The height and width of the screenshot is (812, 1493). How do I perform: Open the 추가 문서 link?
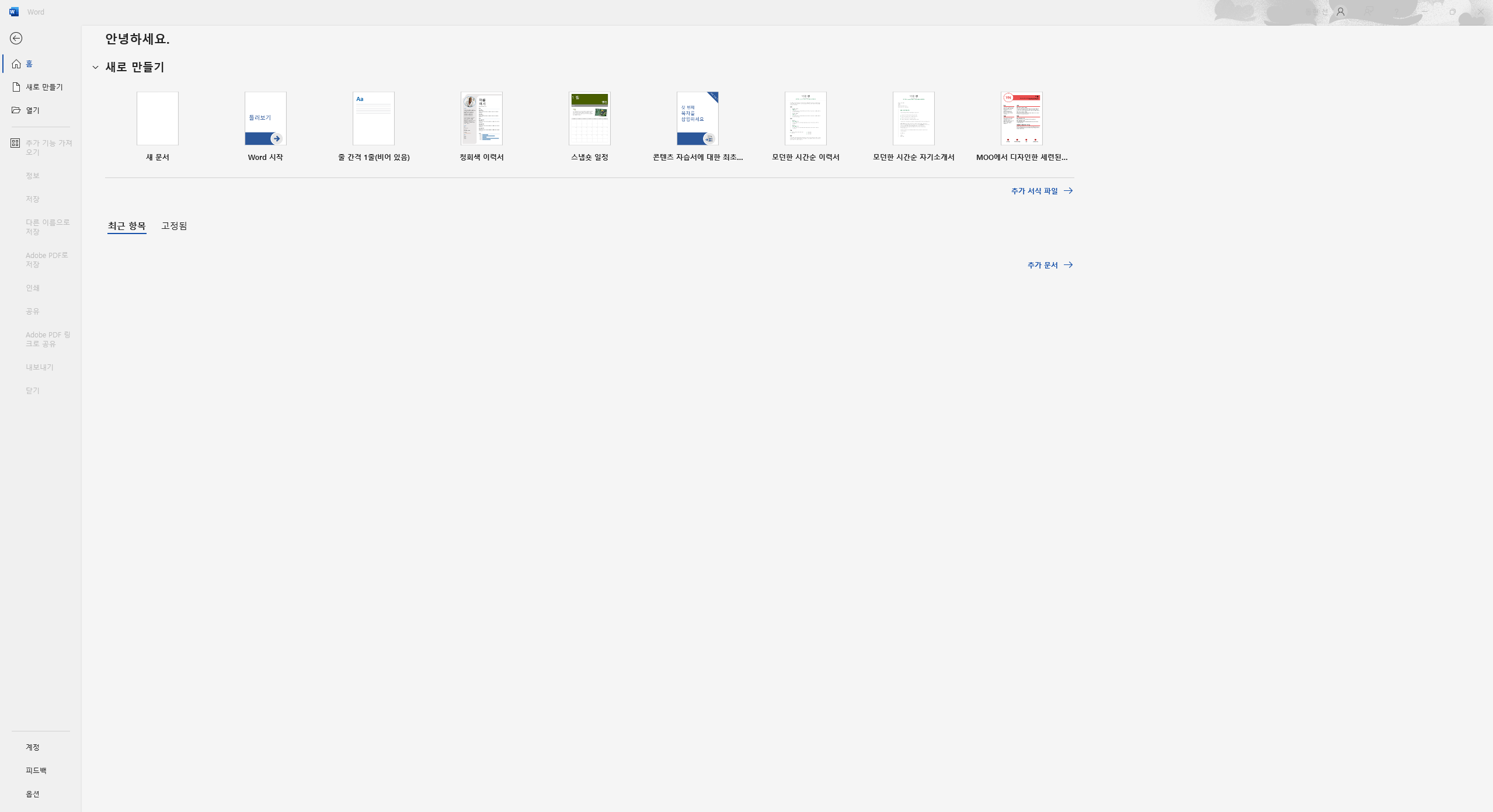click(1049, 265)
